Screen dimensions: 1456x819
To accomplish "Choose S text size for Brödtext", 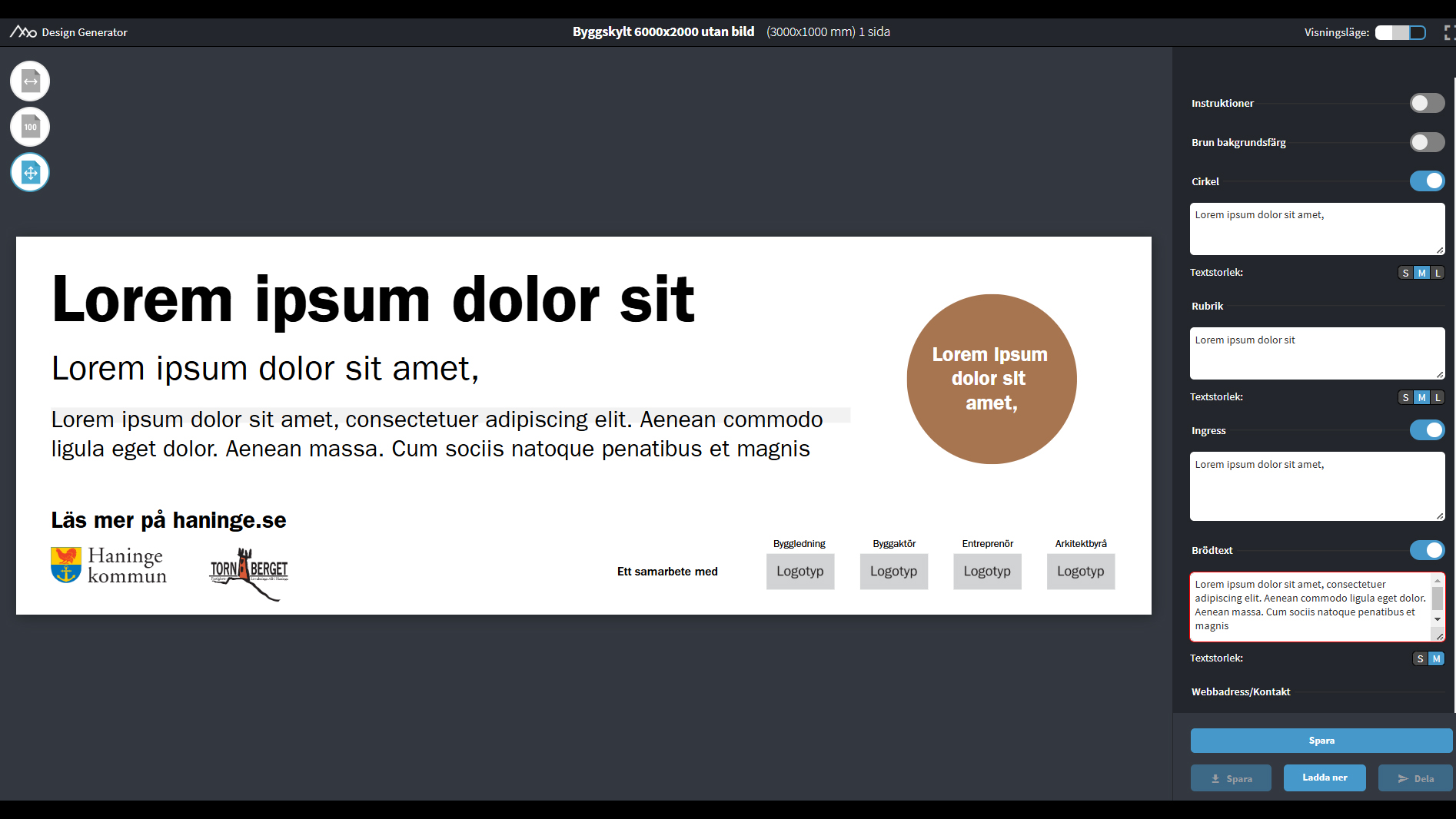I will (x=1420, y=658).
